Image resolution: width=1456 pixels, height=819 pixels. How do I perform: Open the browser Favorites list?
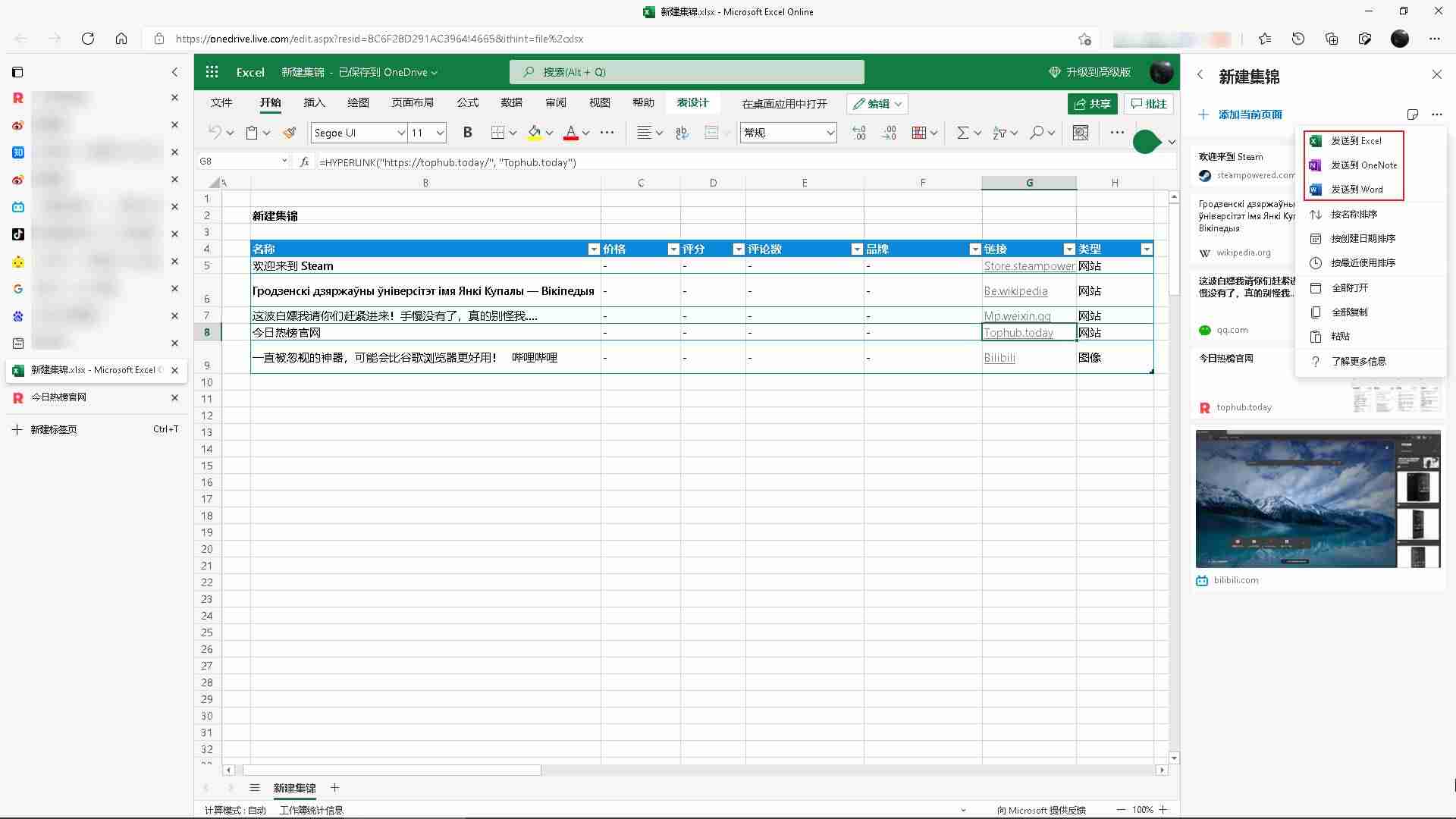(1265, 39)
